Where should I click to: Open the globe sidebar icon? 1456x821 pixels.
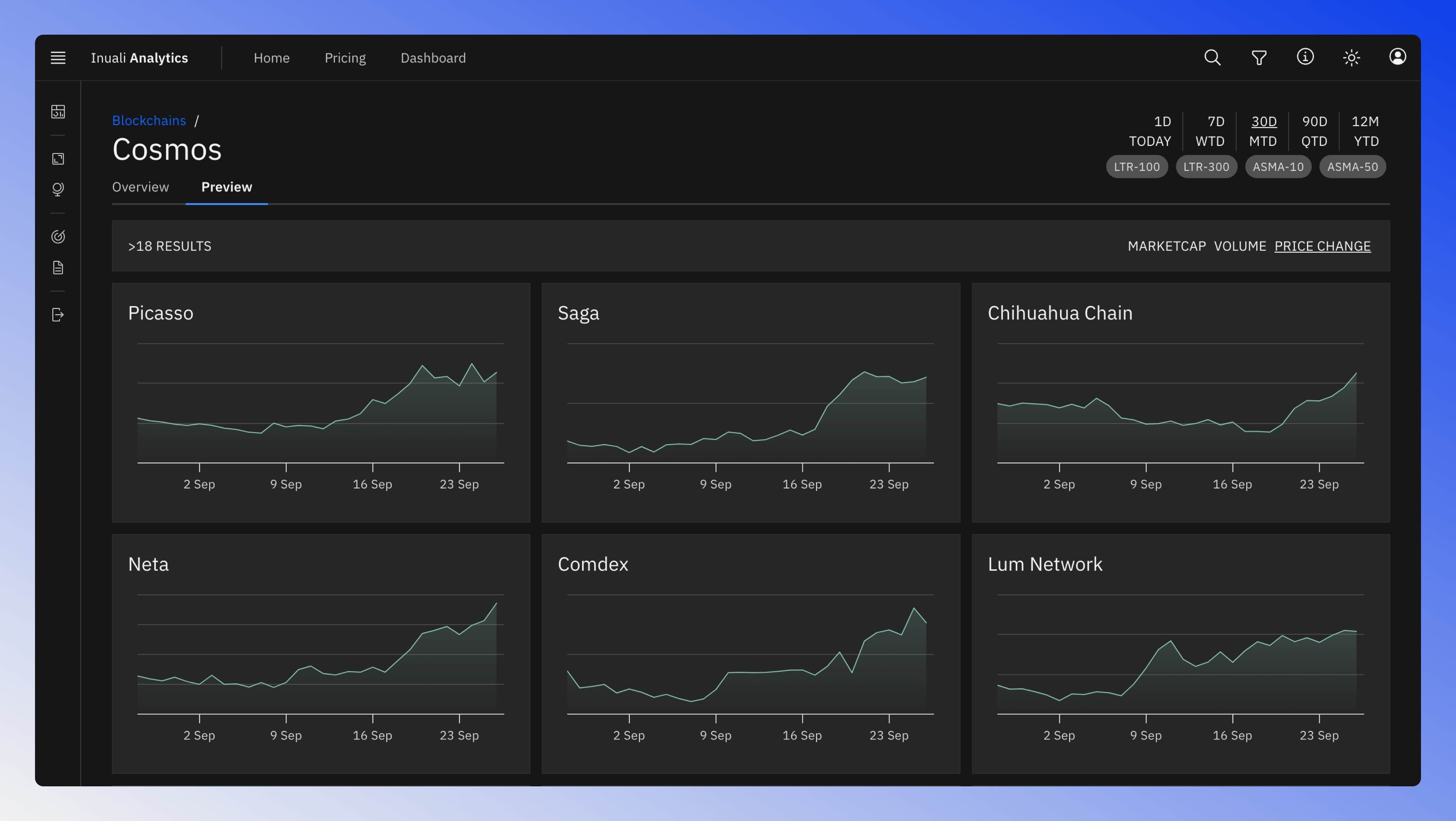[x=58, y=189]
